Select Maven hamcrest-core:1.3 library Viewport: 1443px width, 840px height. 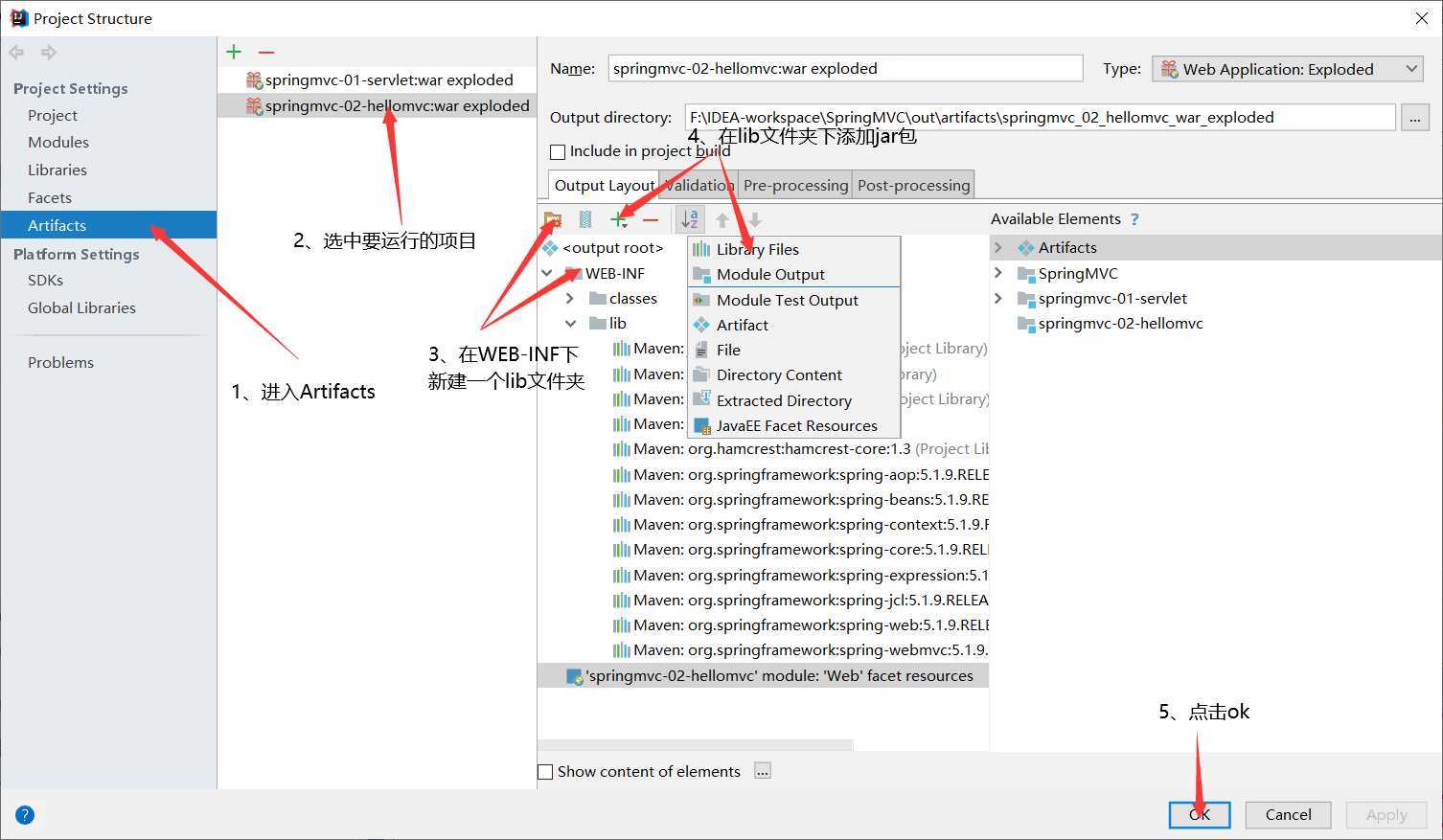[x=800, y=448]
